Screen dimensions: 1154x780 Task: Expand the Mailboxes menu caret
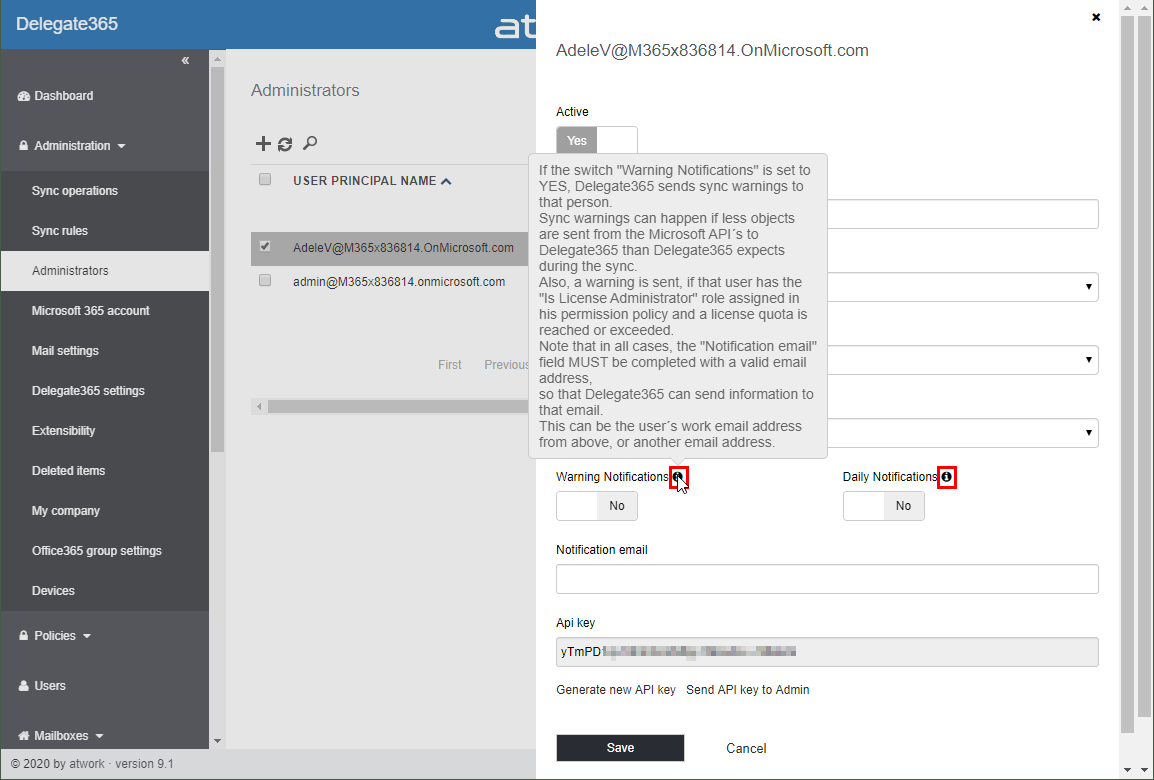coord(99,737)
